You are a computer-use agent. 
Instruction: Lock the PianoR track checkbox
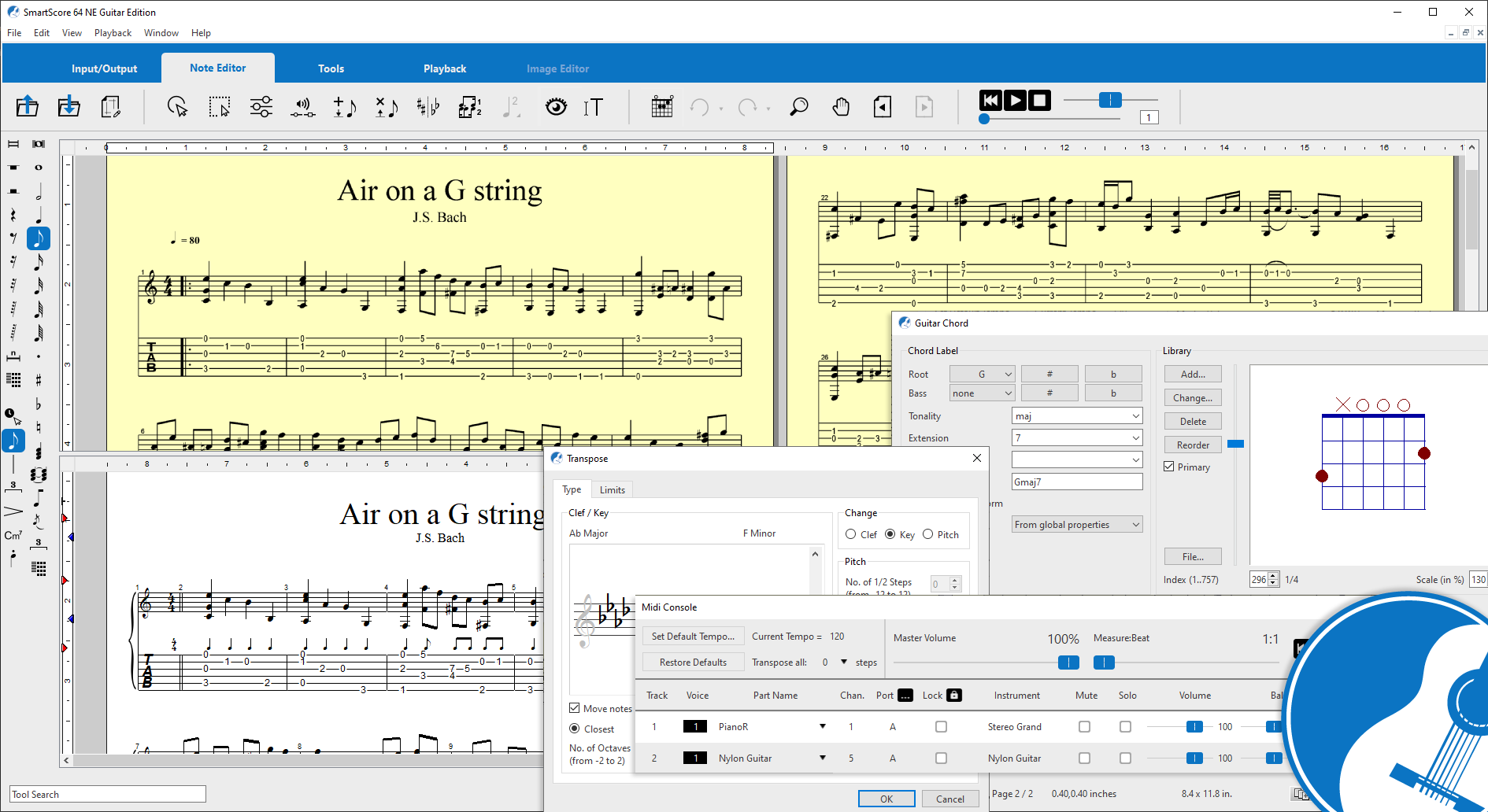tap(942, 727)
